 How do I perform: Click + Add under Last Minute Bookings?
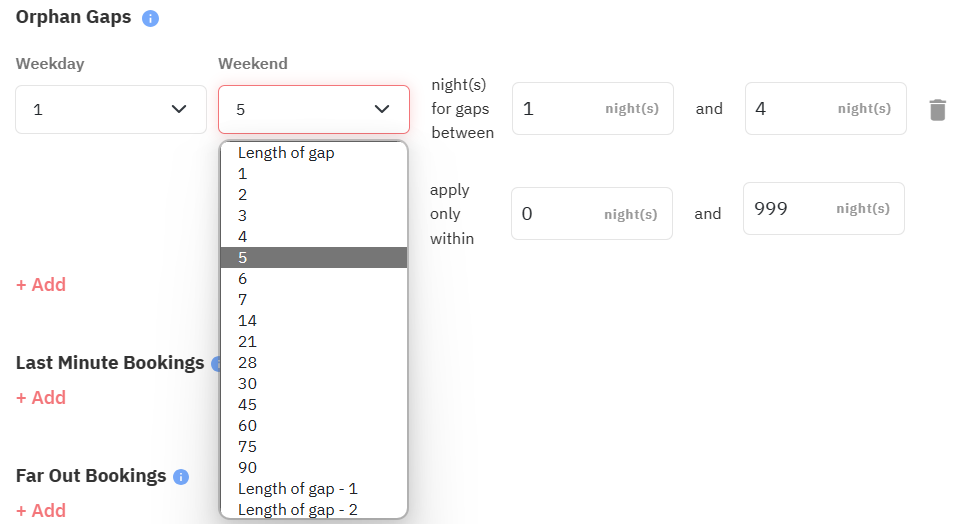(x=41, y=398)
